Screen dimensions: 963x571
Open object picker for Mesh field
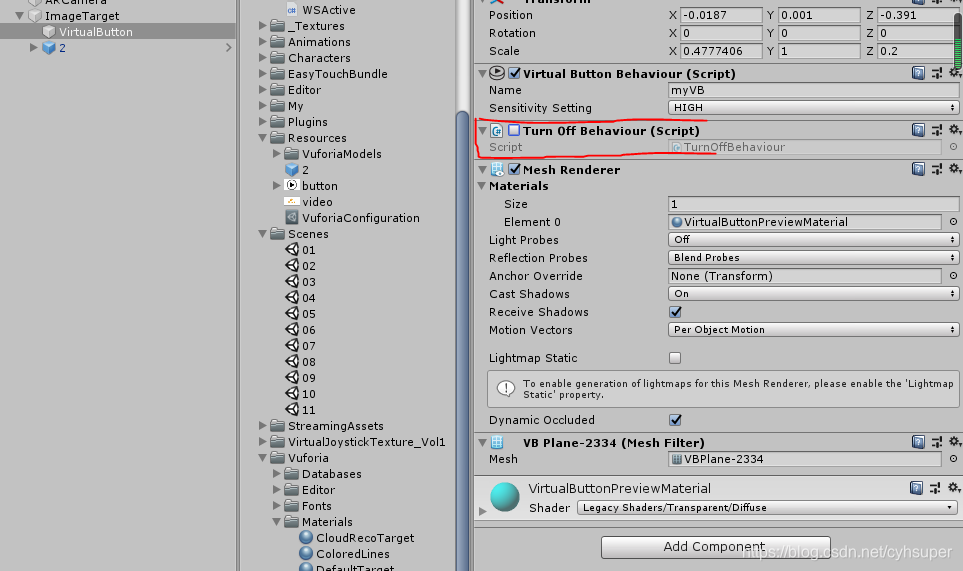coord(953,459)
